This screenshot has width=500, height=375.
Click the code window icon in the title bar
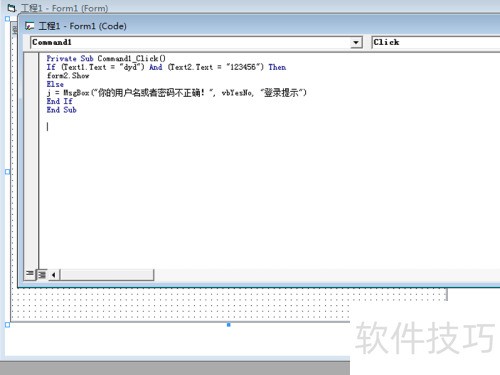tap(30, 26)
